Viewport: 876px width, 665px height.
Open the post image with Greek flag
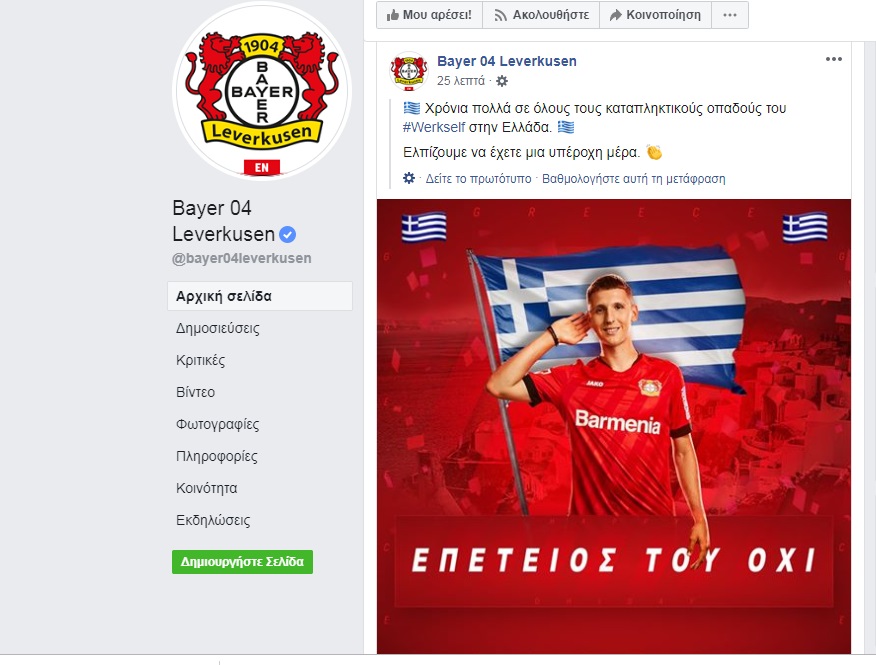pos(614,426)
